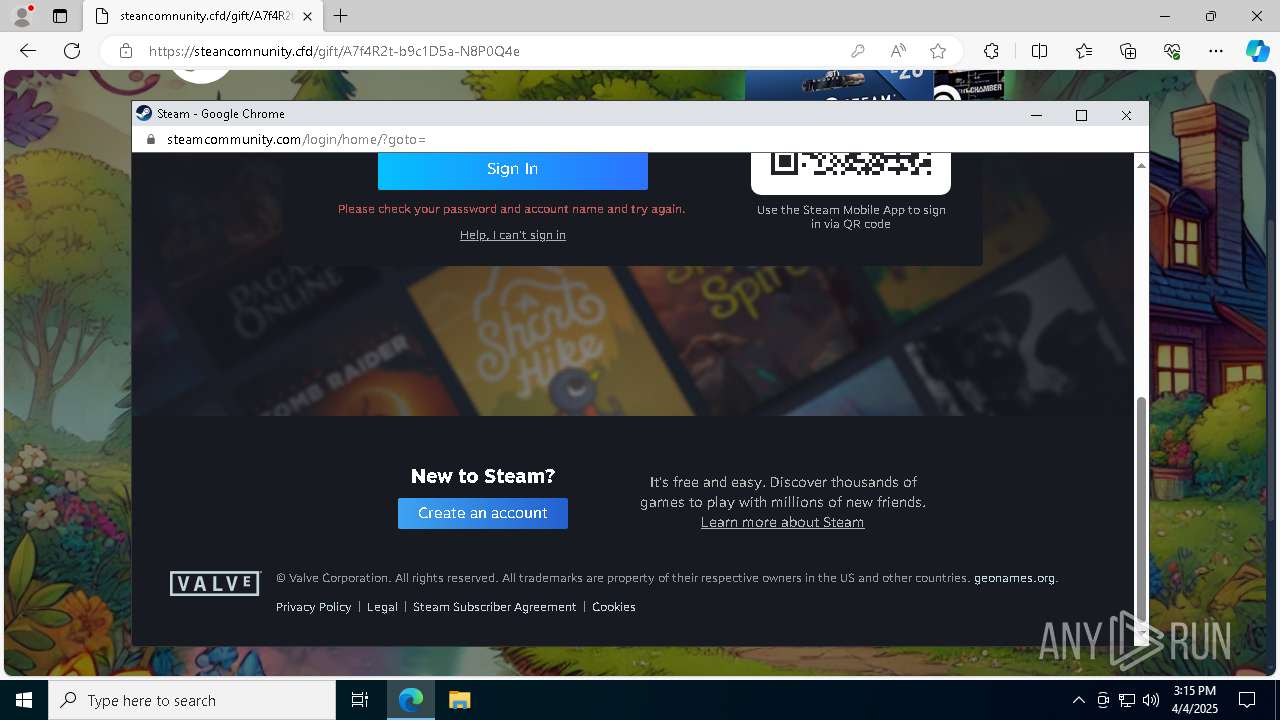Open the tab actions menu icon
Screen dimensions: 1280x720
click(60, 16)
